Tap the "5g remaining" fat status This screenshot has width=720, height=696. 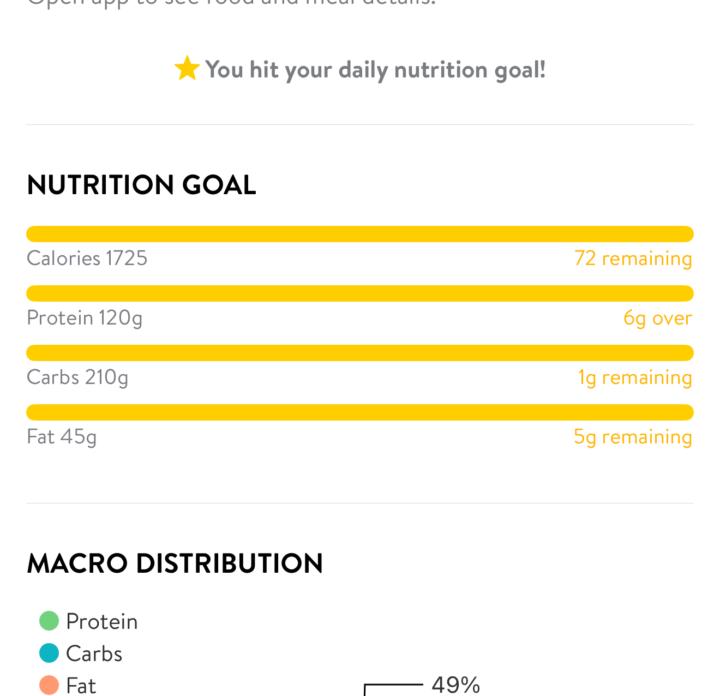pyautogui.click(x=633, y=437)
